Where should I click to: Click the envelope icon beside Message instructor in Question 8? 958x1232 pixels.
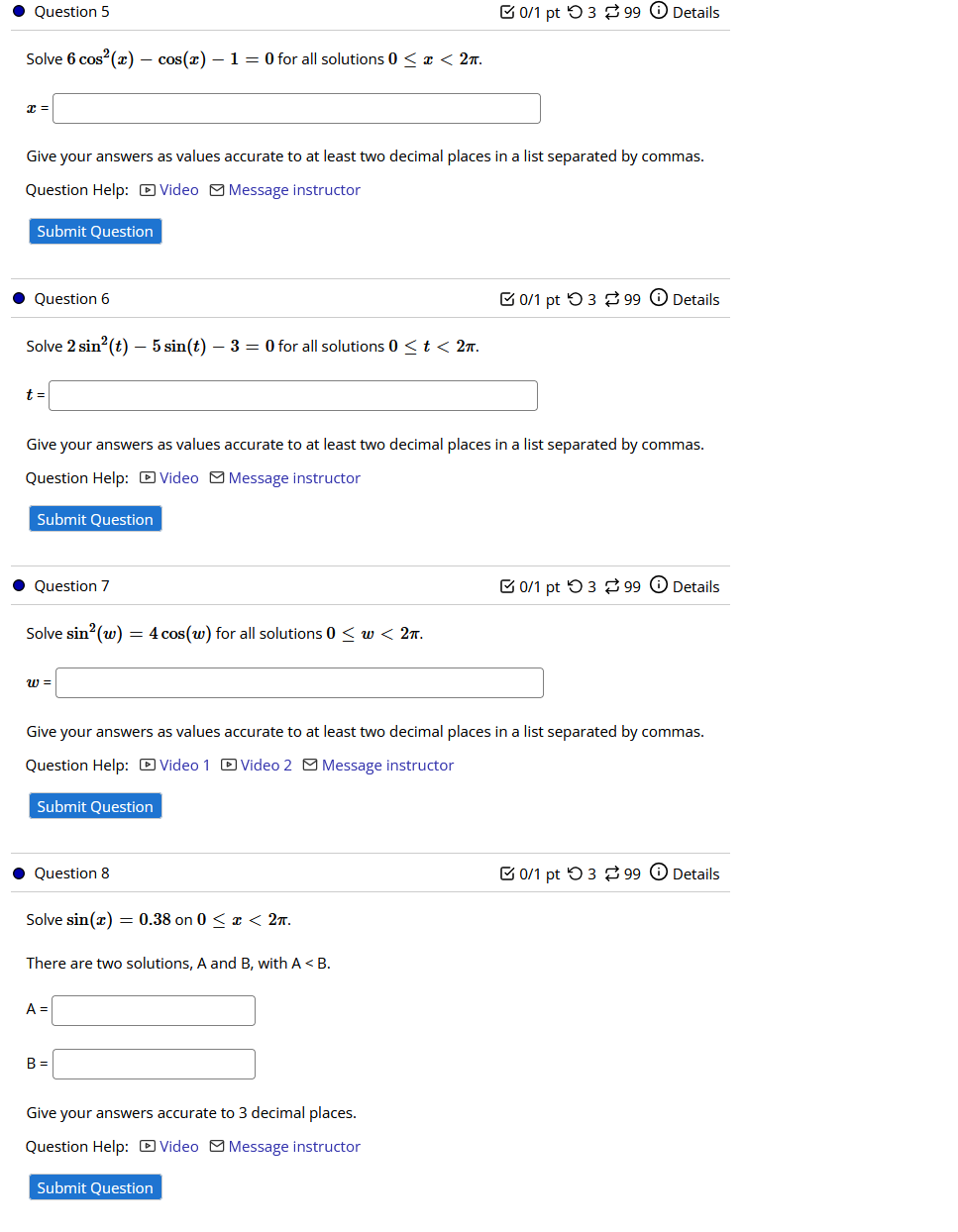[216, 1146]
